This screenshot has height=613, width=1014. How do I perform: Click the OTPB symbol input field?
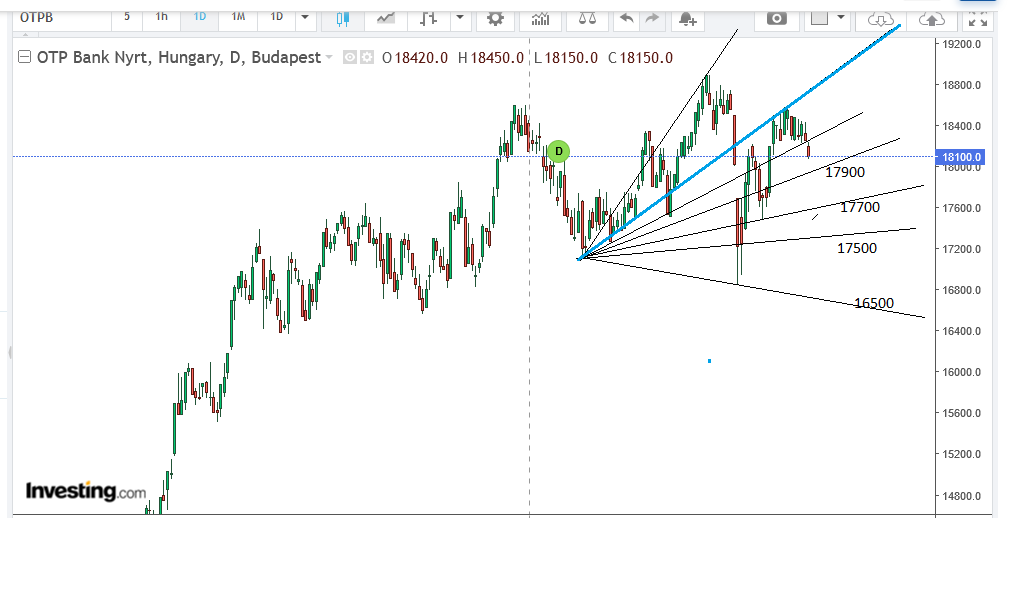62,17
